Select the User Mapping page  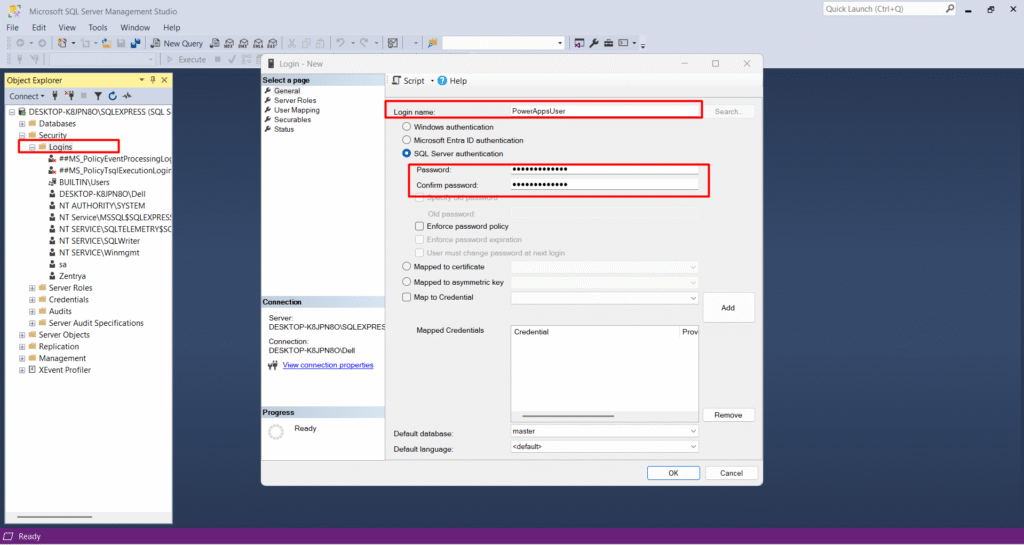295,110
